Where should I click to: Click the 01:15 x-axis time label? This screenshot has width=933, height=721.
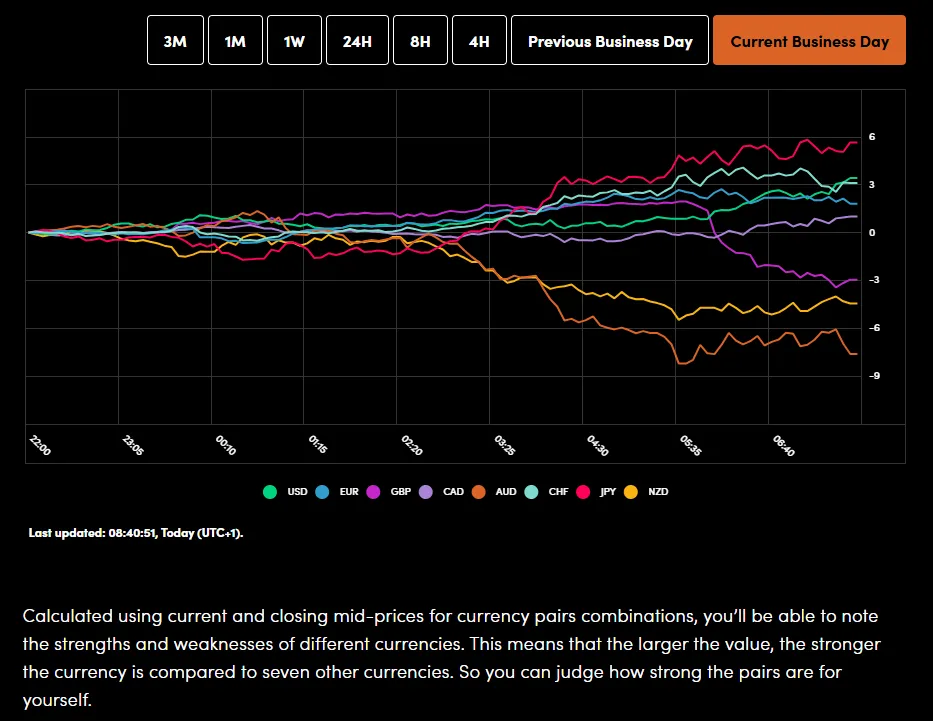pyautogui.click(x=318, y=444)
